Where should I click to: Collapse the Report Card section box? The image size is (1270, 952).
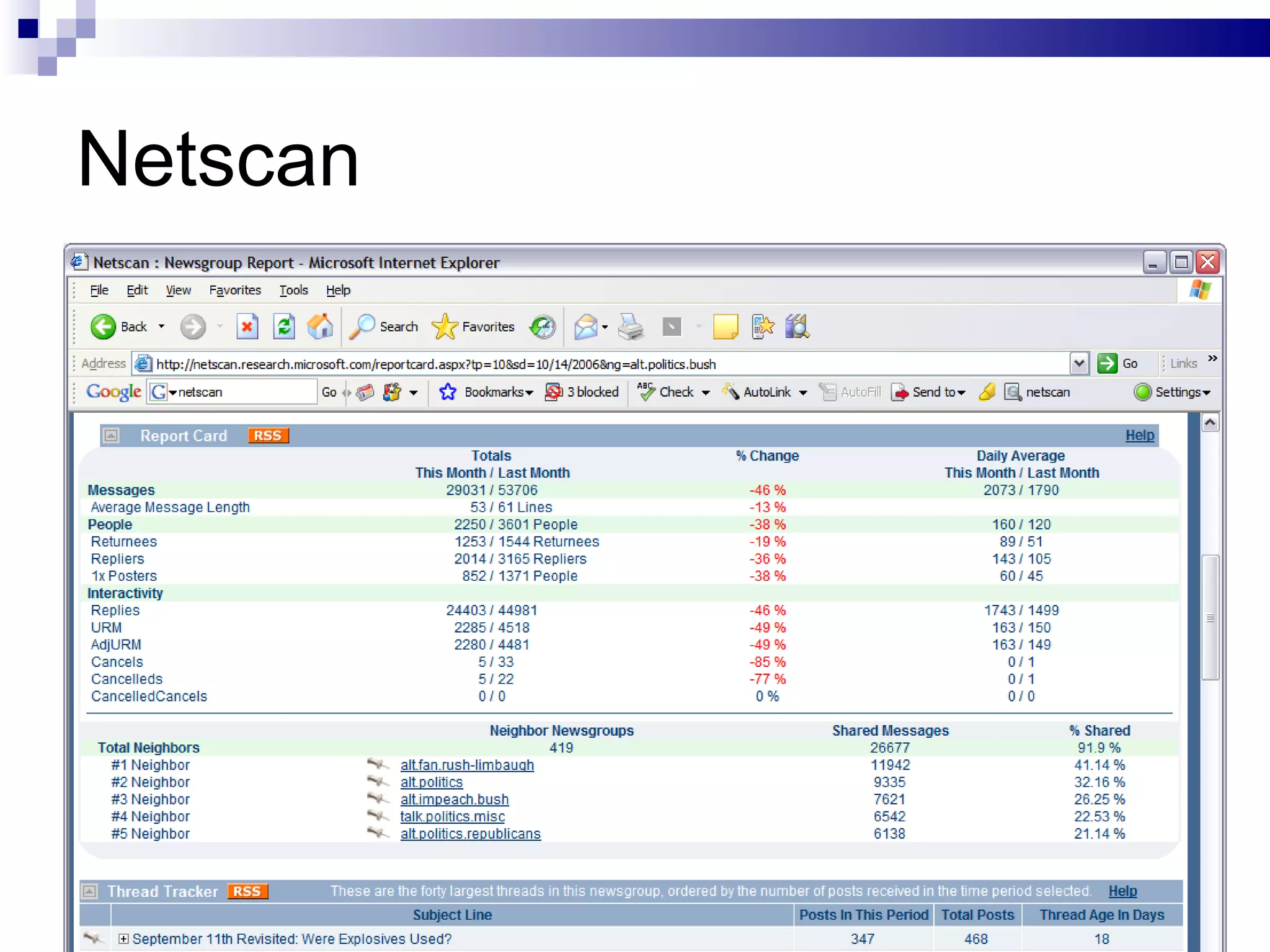[111, 436]
